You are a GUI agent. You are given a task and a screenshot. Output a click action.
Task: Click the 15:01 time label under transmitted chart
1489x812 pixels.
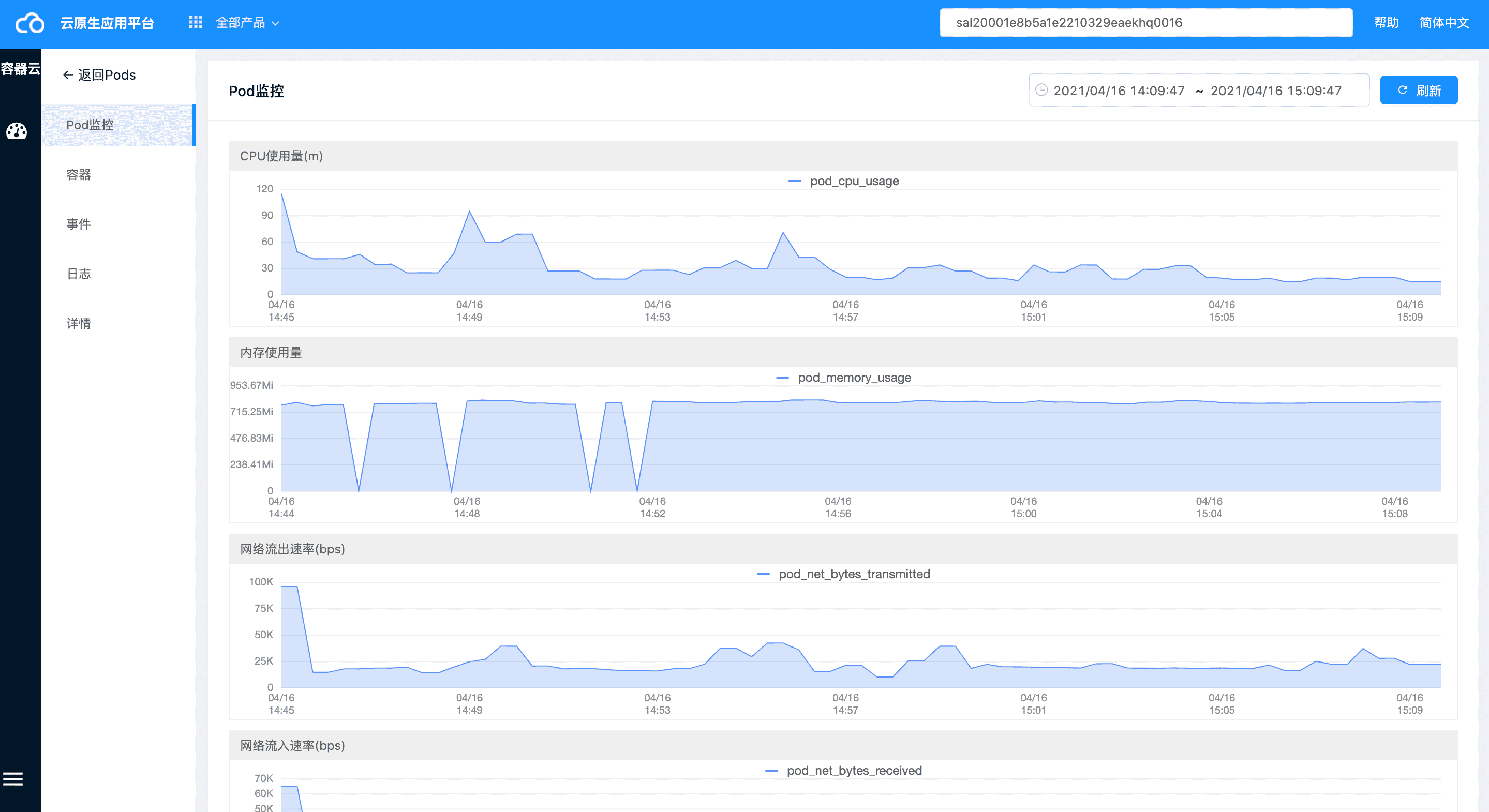point(1034,710)
